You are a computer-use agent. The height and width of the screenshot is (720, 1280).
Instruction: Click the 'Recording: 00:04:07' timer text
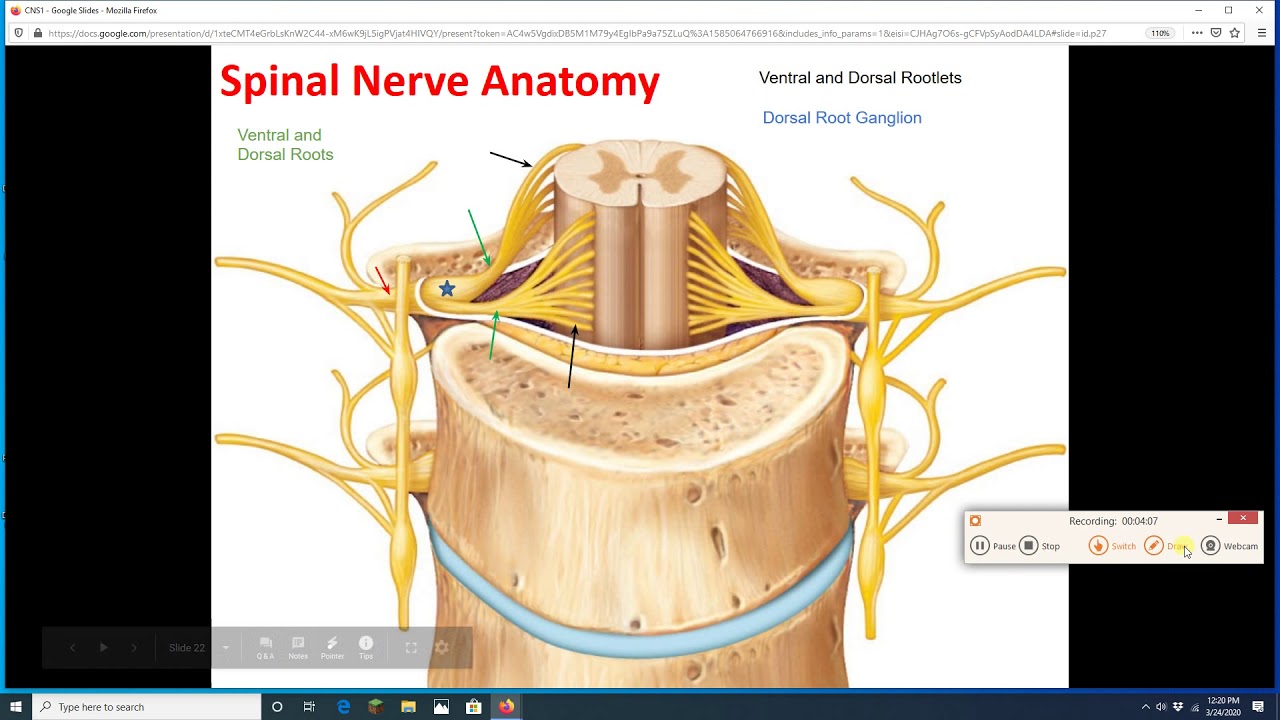coord(1113,521)
